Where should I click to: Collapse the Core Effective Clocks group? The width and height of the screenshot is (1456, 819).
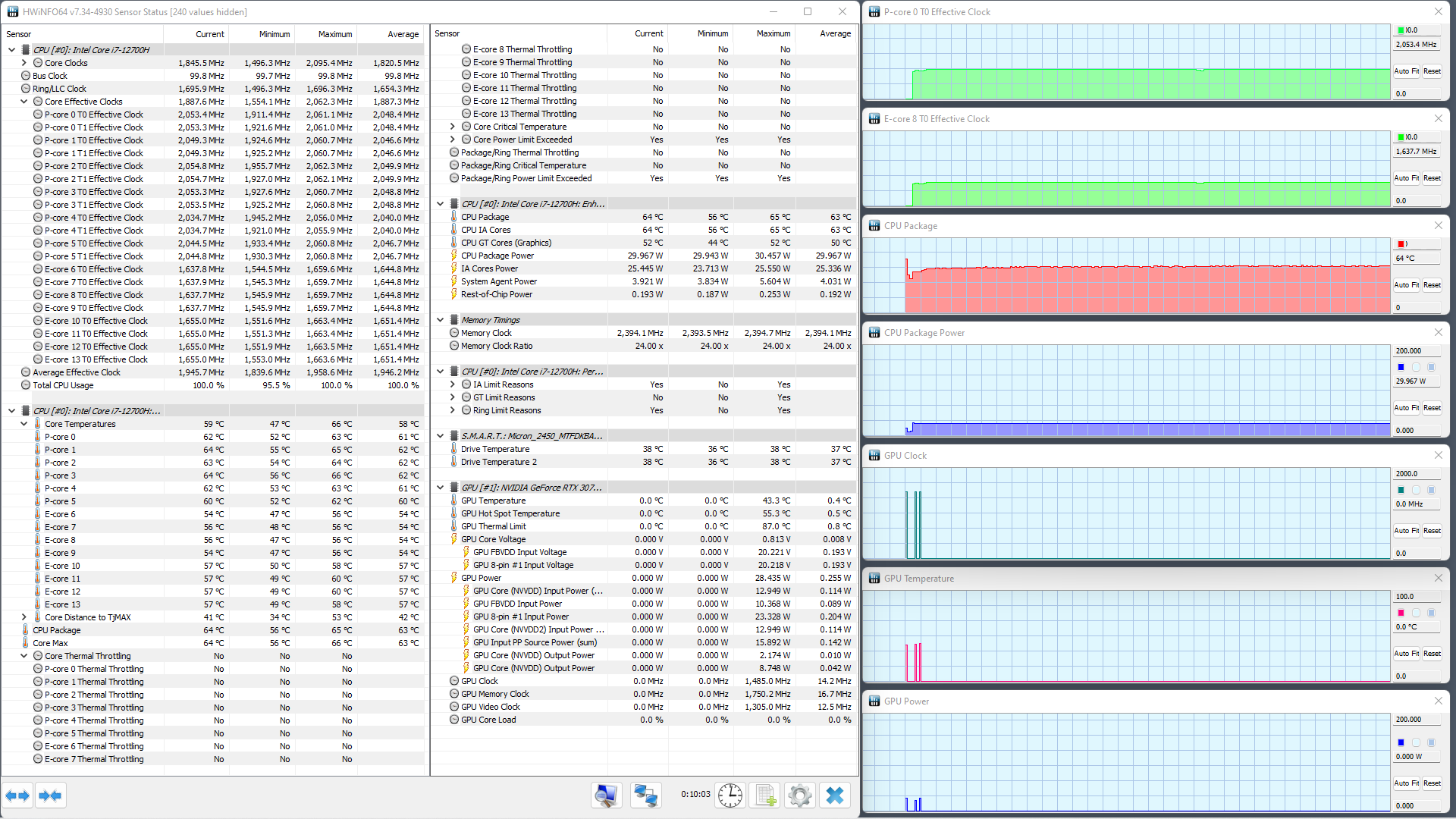coord(24,102)
